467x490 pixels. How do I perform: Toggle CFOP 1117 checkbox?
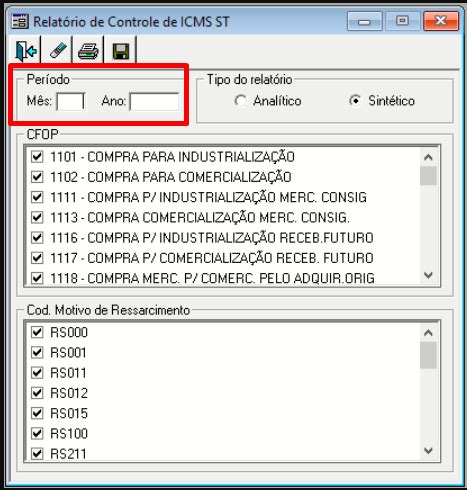click(x=37, y=258)
